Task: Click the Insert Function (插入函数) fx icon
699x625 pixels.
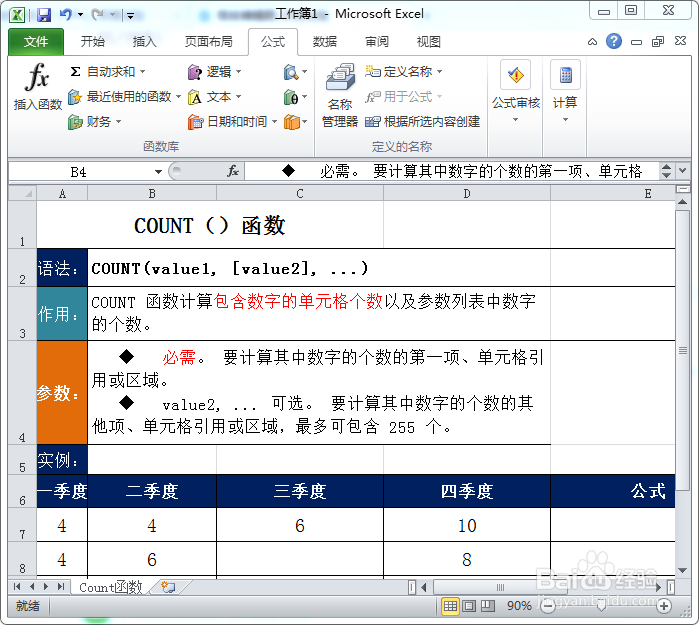Action: [x=37, y=77]
